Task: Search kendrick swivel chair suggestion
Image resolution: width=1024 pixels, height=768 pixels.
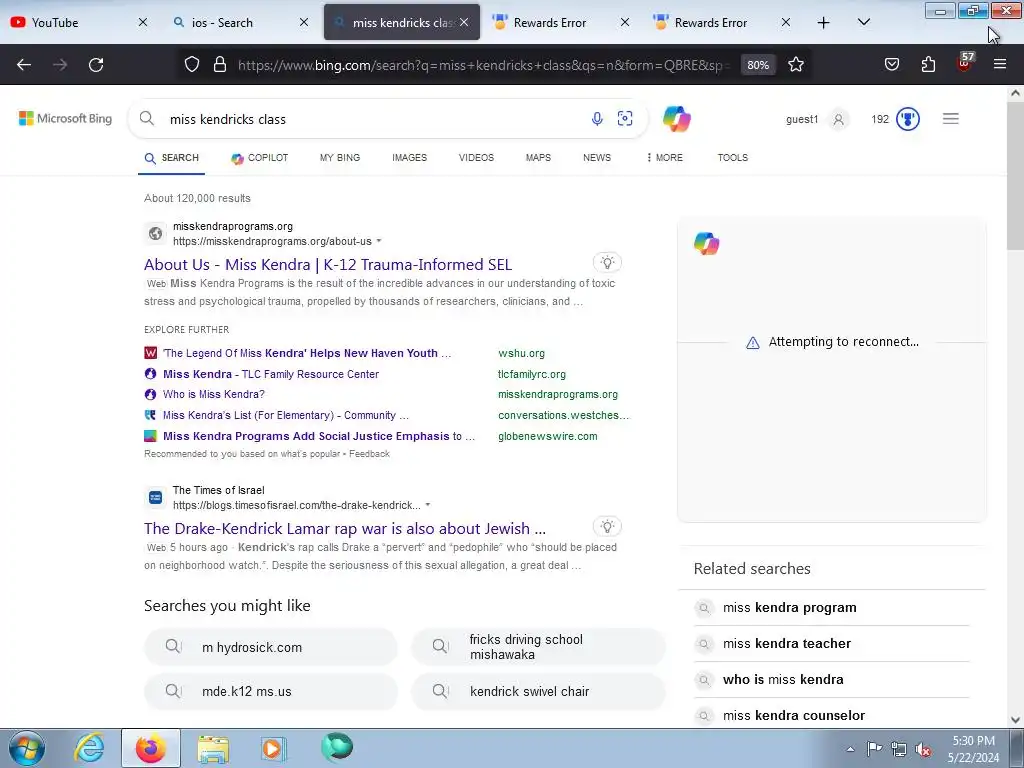Action: tap(538, 692)
